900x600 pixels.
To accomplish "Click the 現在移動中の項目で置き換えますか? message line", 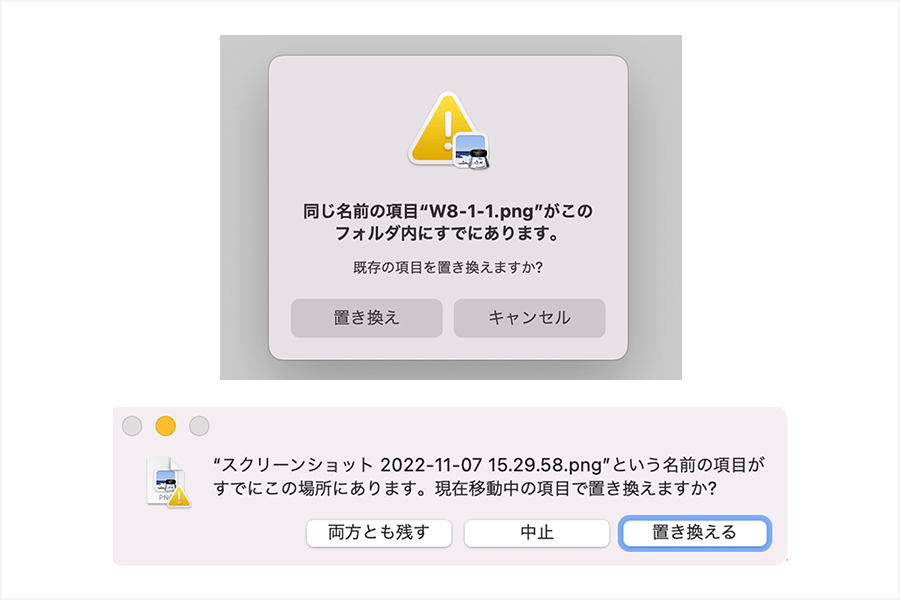I will coord(576,489).
